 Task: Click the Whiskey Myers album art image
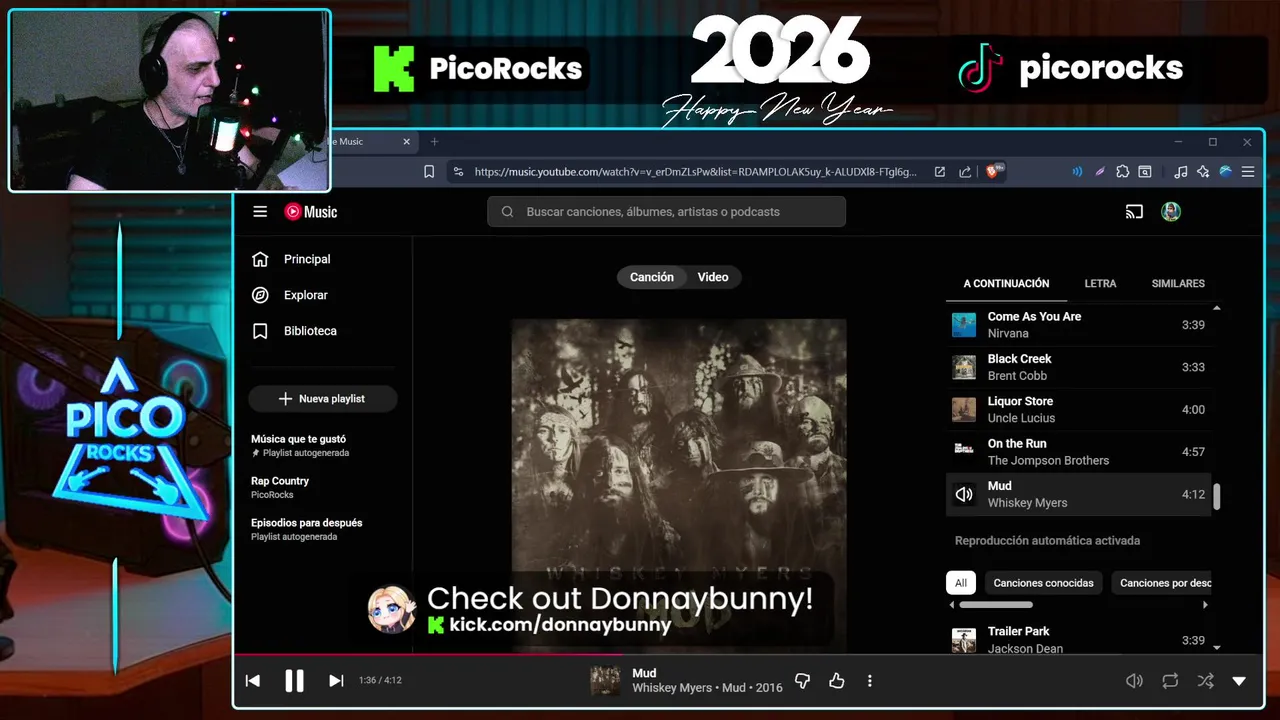pos(679,485)
